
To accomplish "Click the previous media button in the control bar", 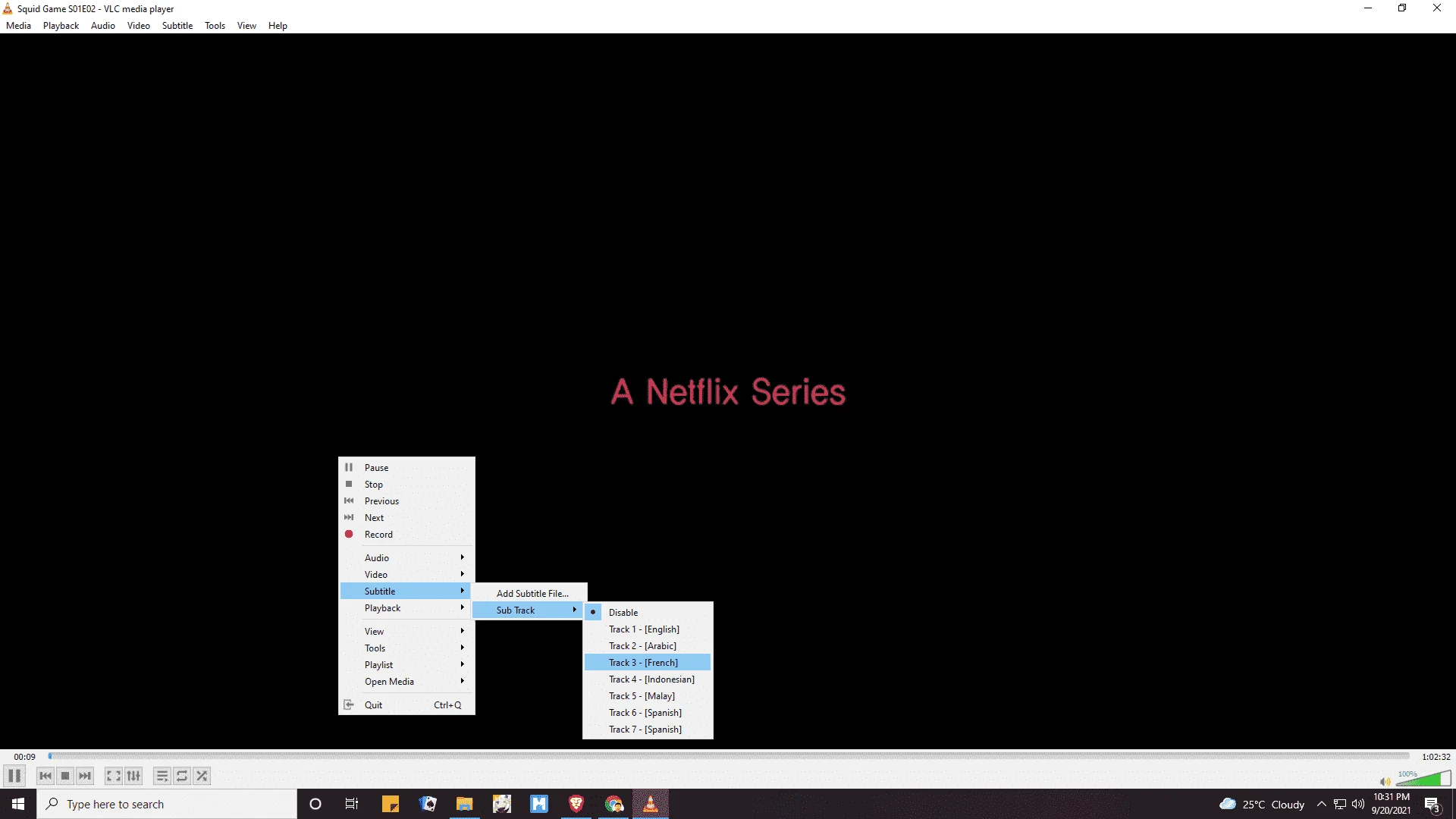I will (x=45, y=776).
